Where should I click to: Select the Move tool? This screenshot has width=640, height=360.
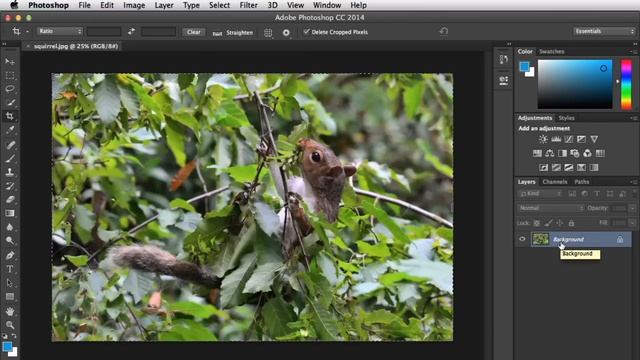pyautogui.click(x=10, y=62)
